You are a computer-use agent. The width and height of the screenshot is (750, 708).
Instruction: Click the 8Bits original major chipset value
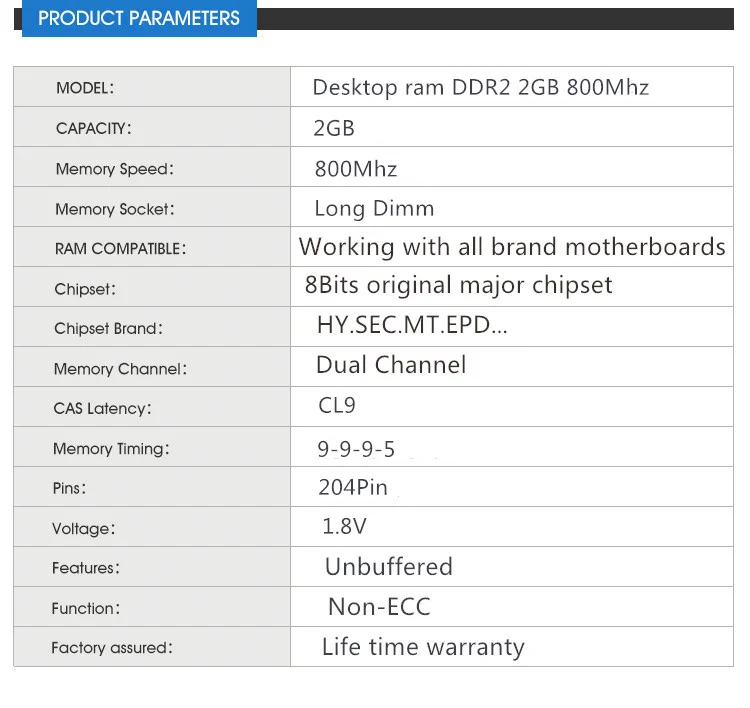[459, 285]
